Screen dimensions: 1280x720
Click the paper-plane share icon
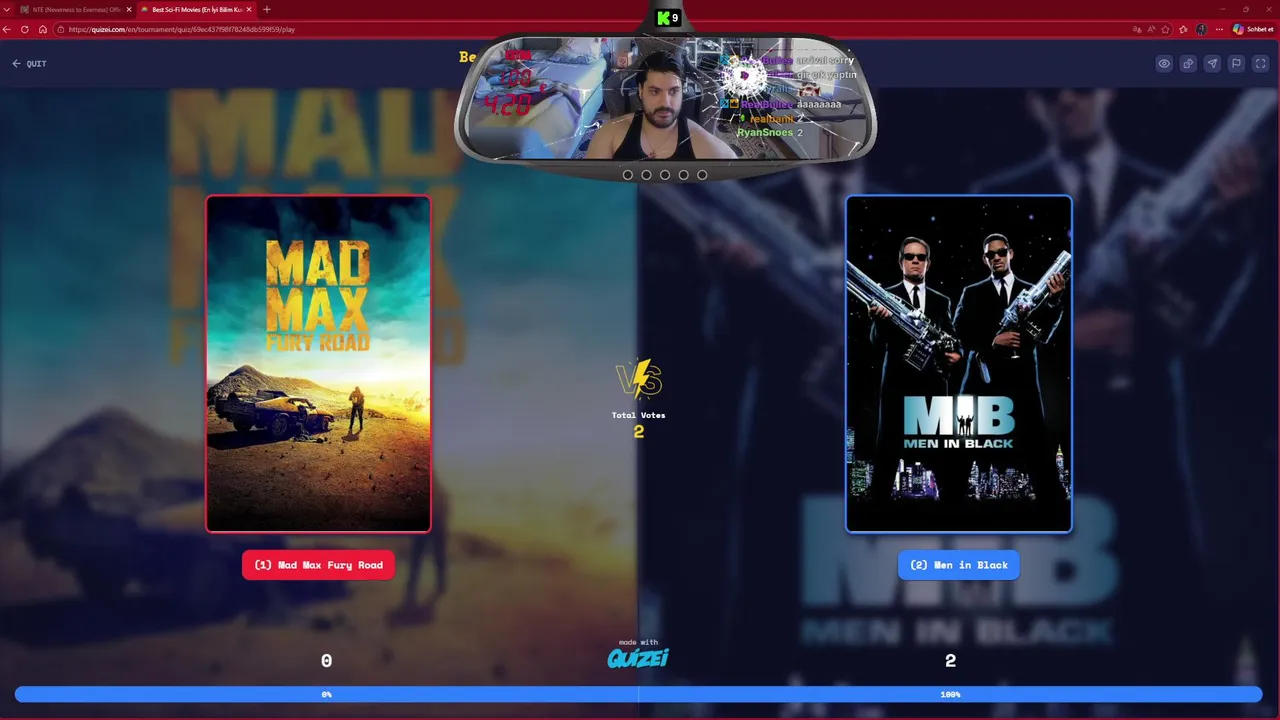coord(1212,64)
